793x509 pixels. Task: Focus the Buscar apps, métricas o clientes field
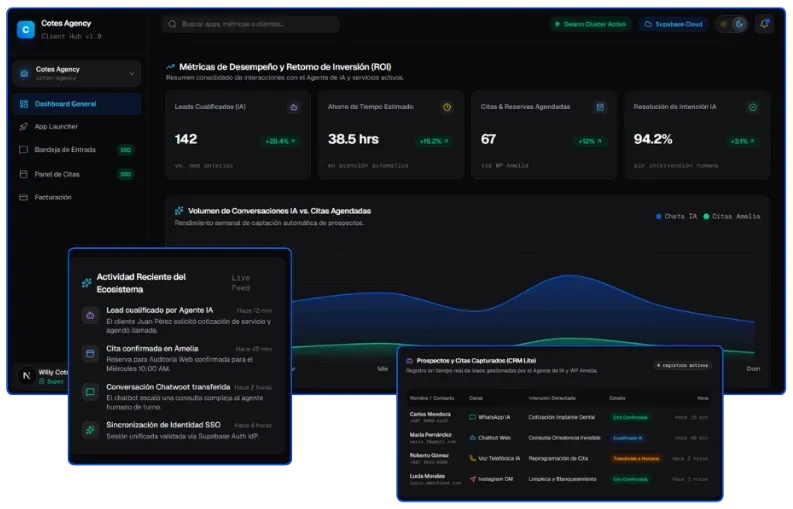(251, 24)
